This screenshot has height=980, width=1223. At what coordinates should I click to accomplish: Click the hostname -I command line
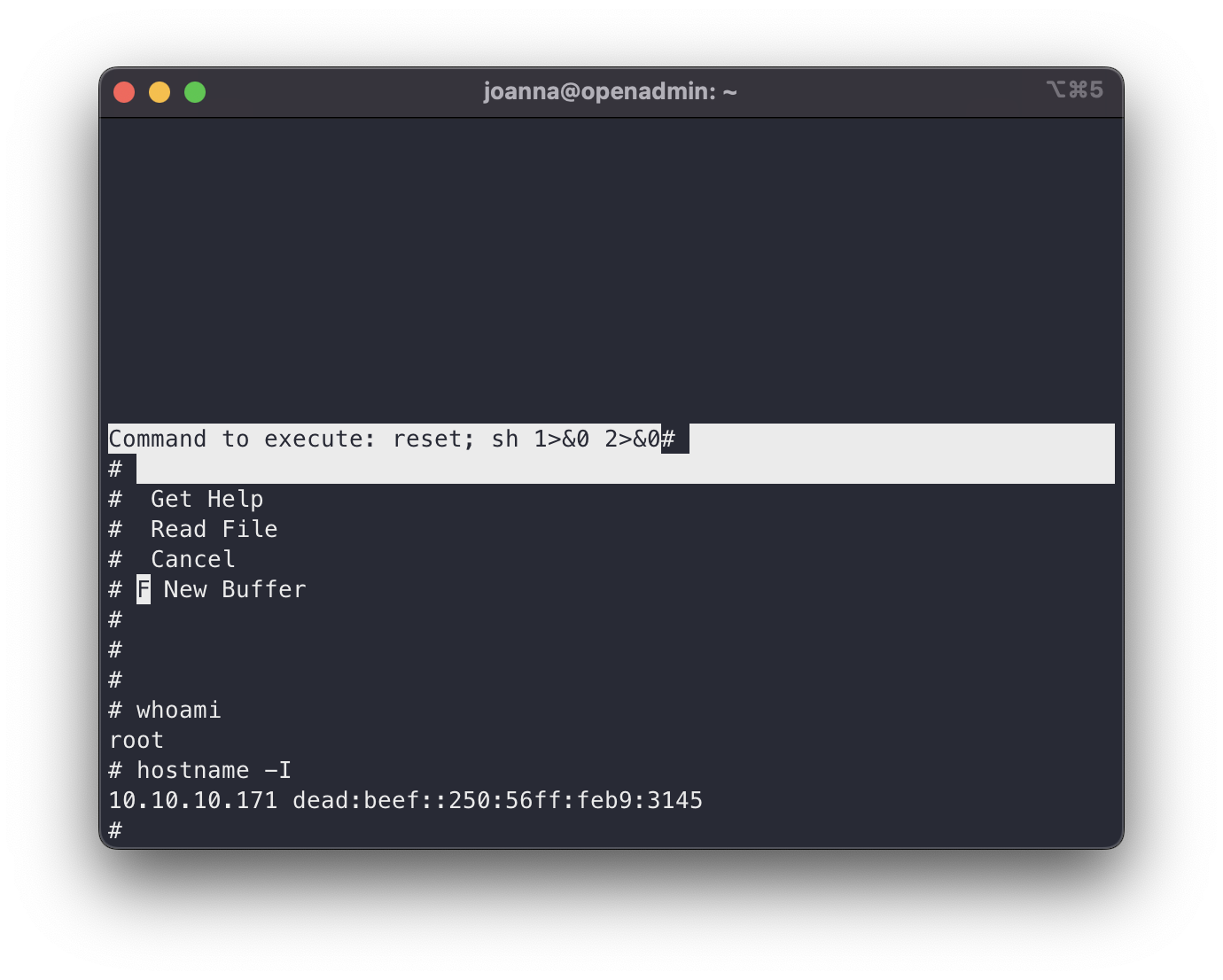214,770
